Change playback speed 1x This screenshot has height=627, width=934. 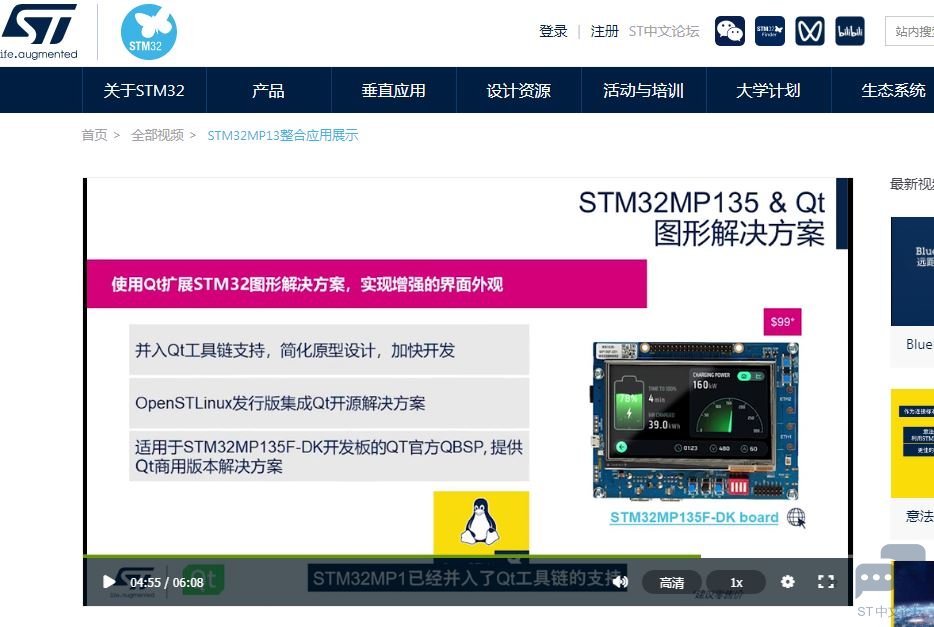point(736,582)
